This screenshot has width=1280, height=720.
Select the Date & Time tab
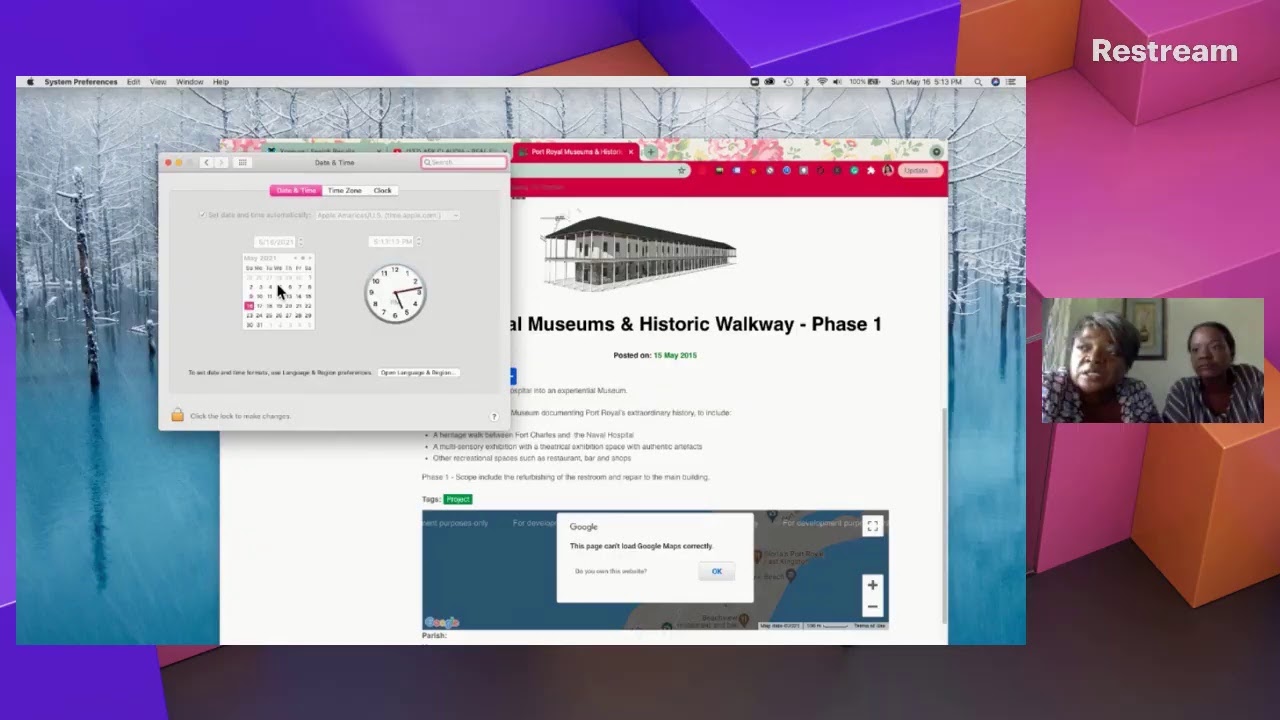296,190
